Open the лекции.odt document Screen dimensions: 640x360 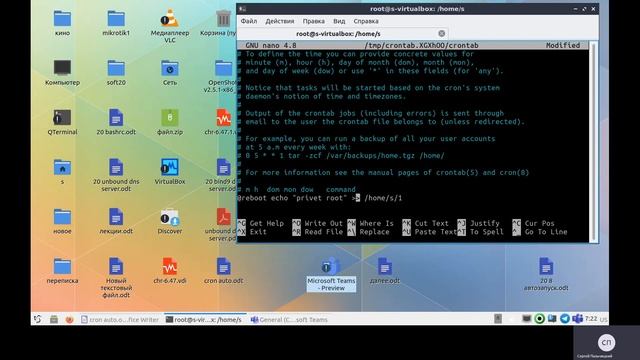[x=116, y=217]
